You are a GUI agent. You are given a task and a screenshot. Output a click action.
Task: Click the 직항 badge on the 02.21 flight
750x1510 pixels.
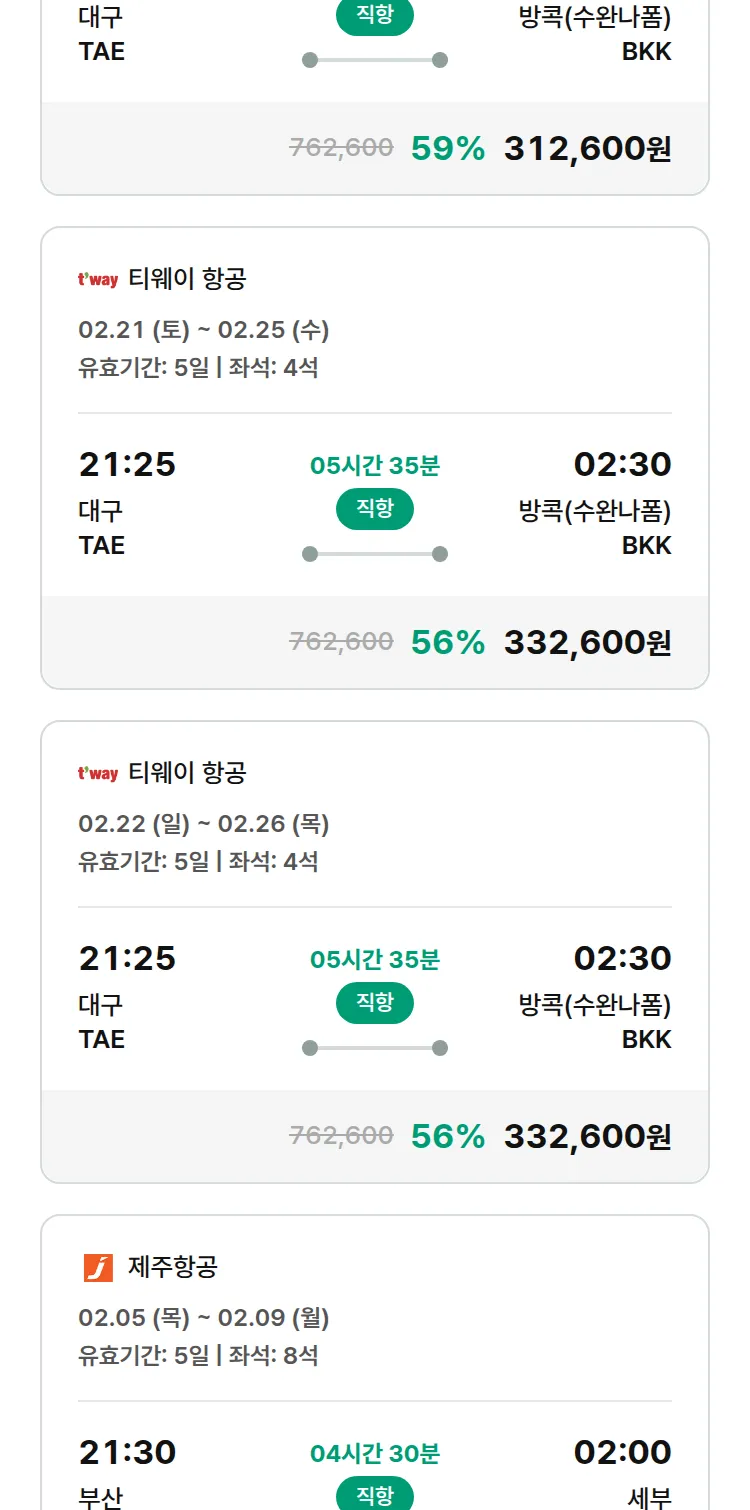click(x=375, y=510)
